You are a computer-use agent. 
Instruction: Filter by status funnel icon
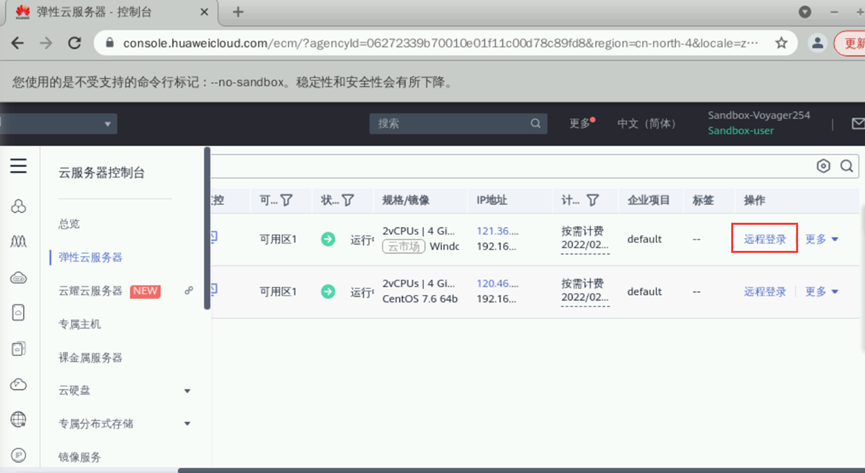pyautogui.click(x=348, y=200)
